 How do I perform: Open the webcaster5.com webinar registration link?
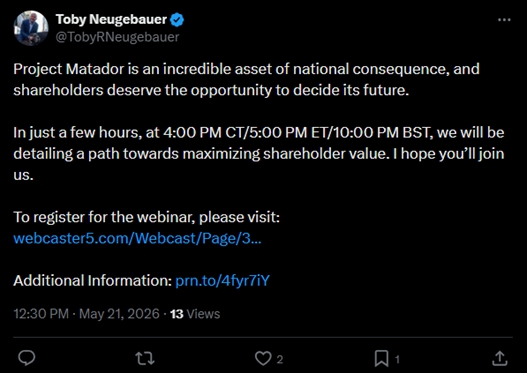click(137, 238)
